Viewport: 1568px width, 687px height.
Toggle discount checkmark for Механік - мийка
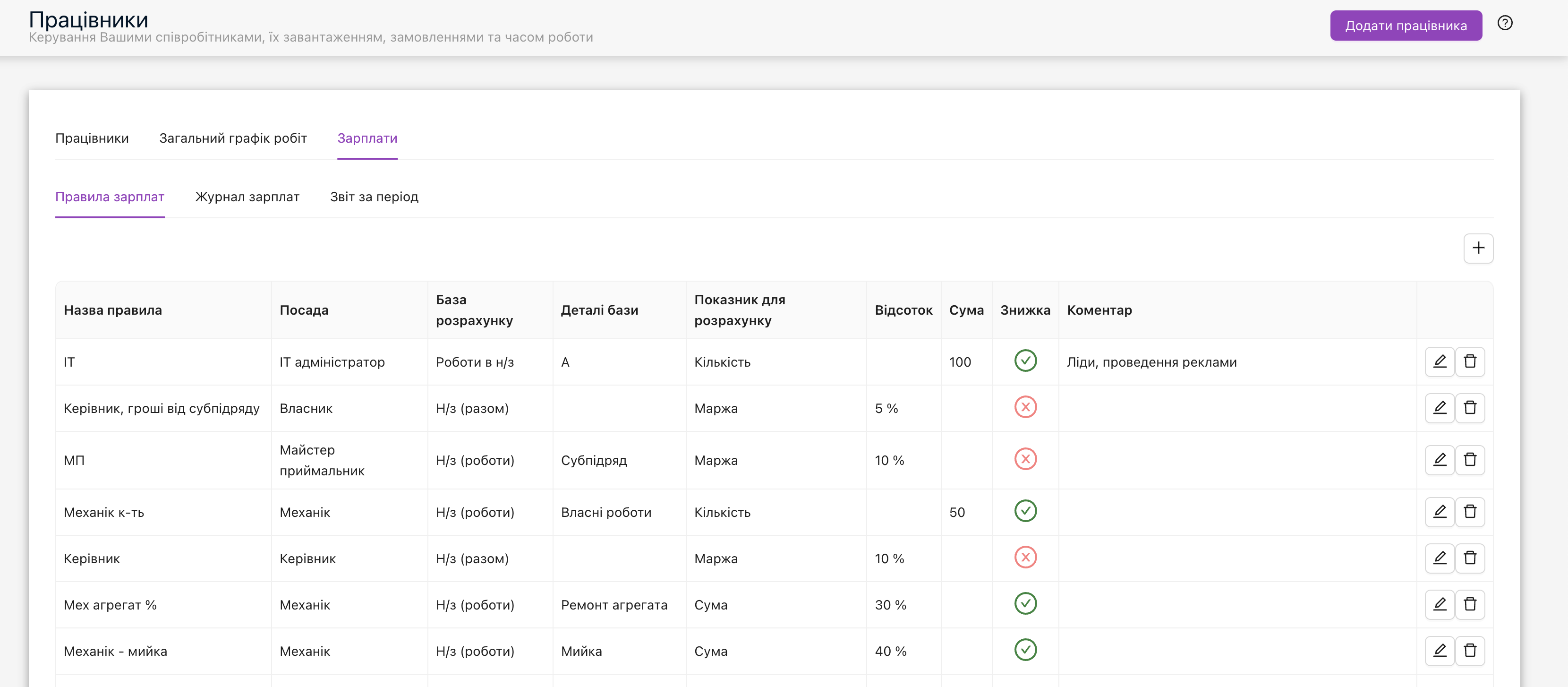(x=1026, y=650)
